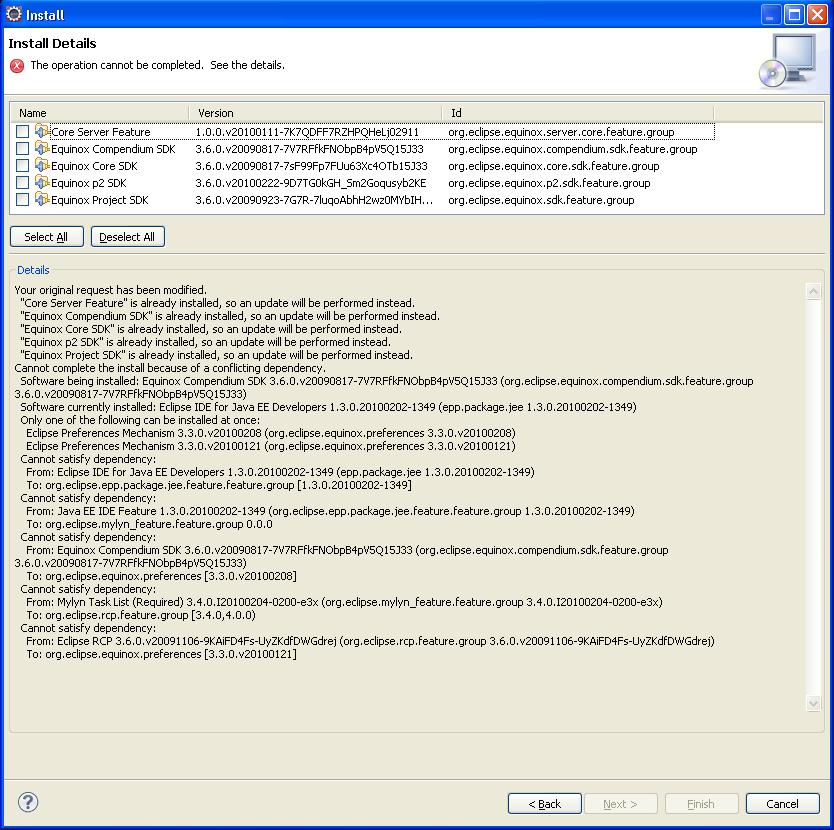Click id org.eclipse.equinox.core.sdk.feature.group
834x830 pixels.
point(554,166)
